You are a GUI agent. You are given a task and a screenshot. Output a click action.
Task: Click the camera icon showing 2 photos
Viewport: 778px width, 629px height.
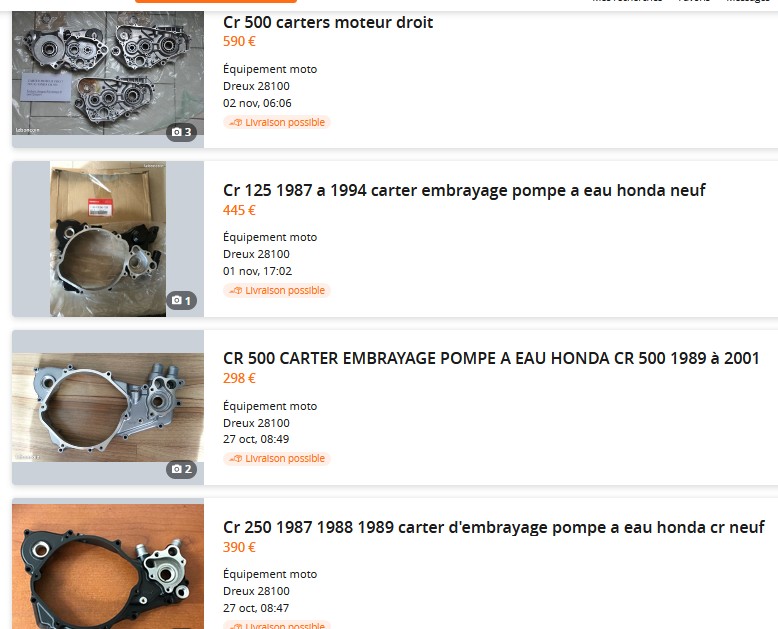coord(181,469)
